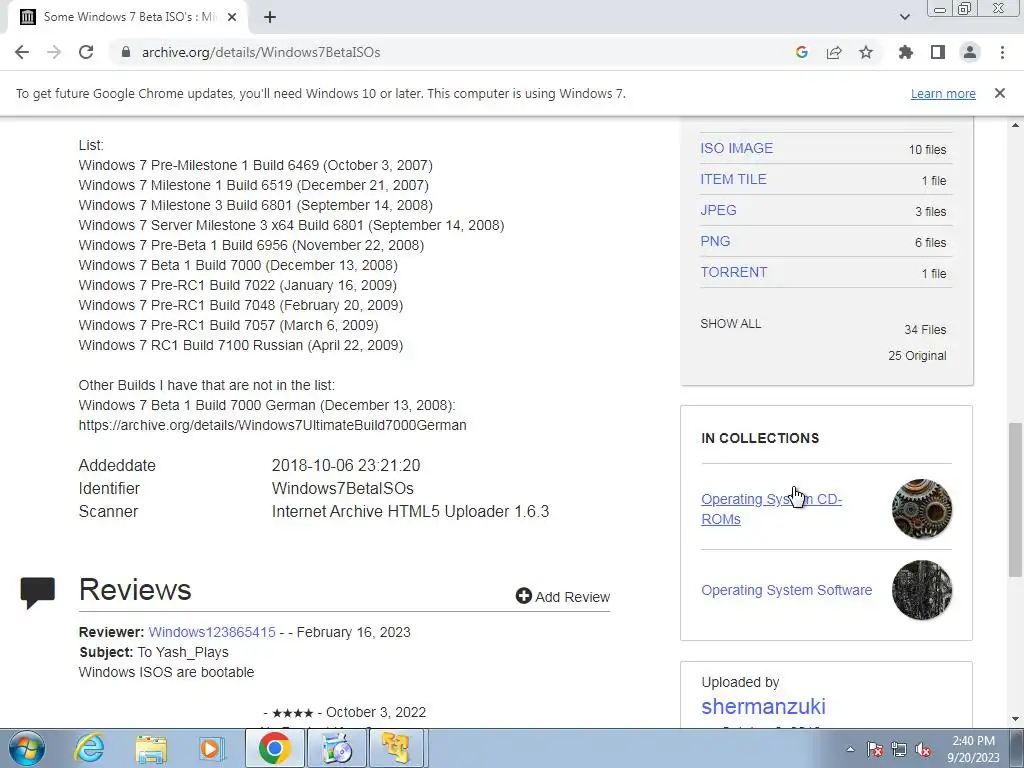Open the PNG download option
Screen dimensions: 1024x768
pos(715,241)
